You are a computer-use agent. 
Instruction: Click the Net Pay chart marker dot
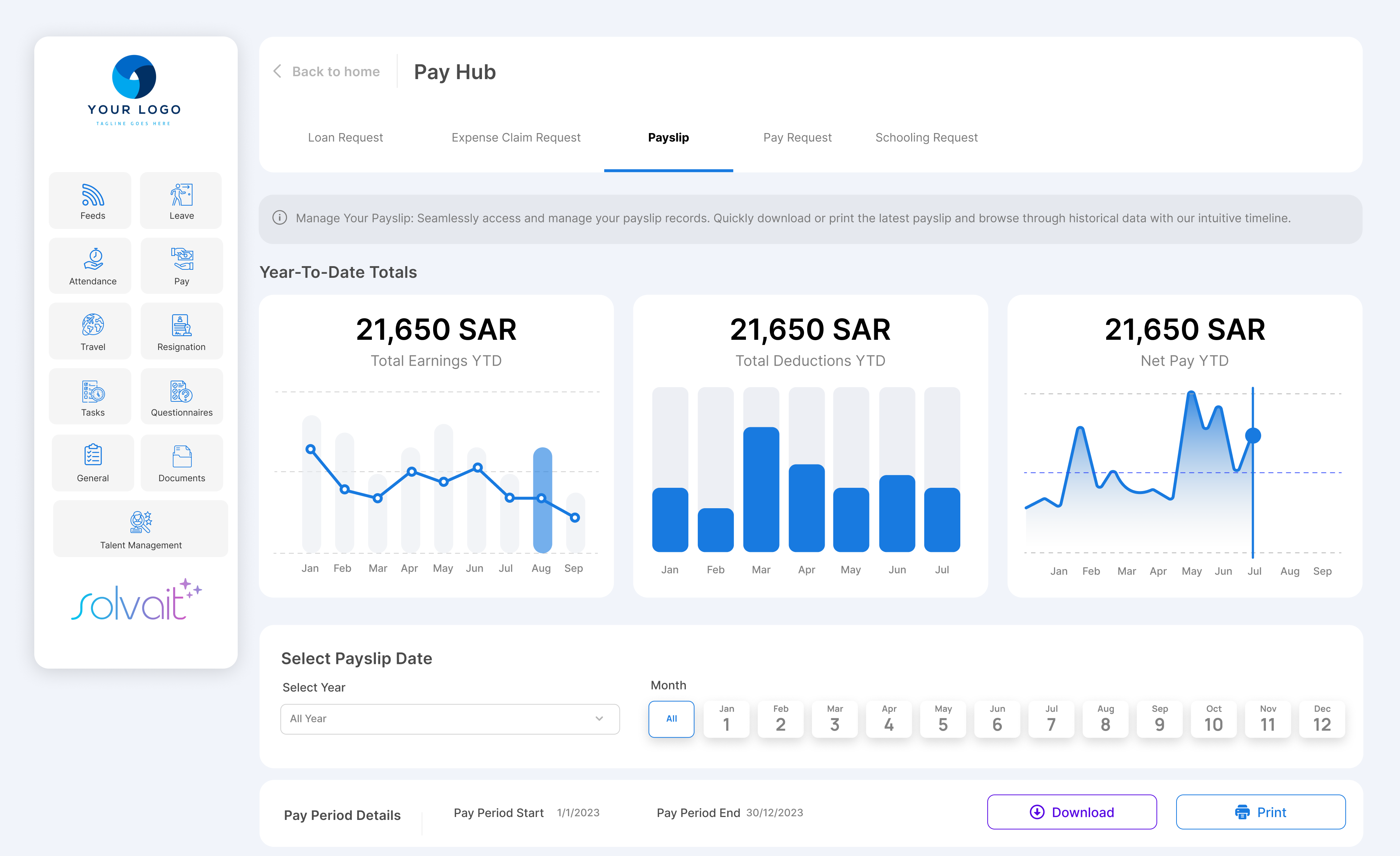pos(1253,436)
